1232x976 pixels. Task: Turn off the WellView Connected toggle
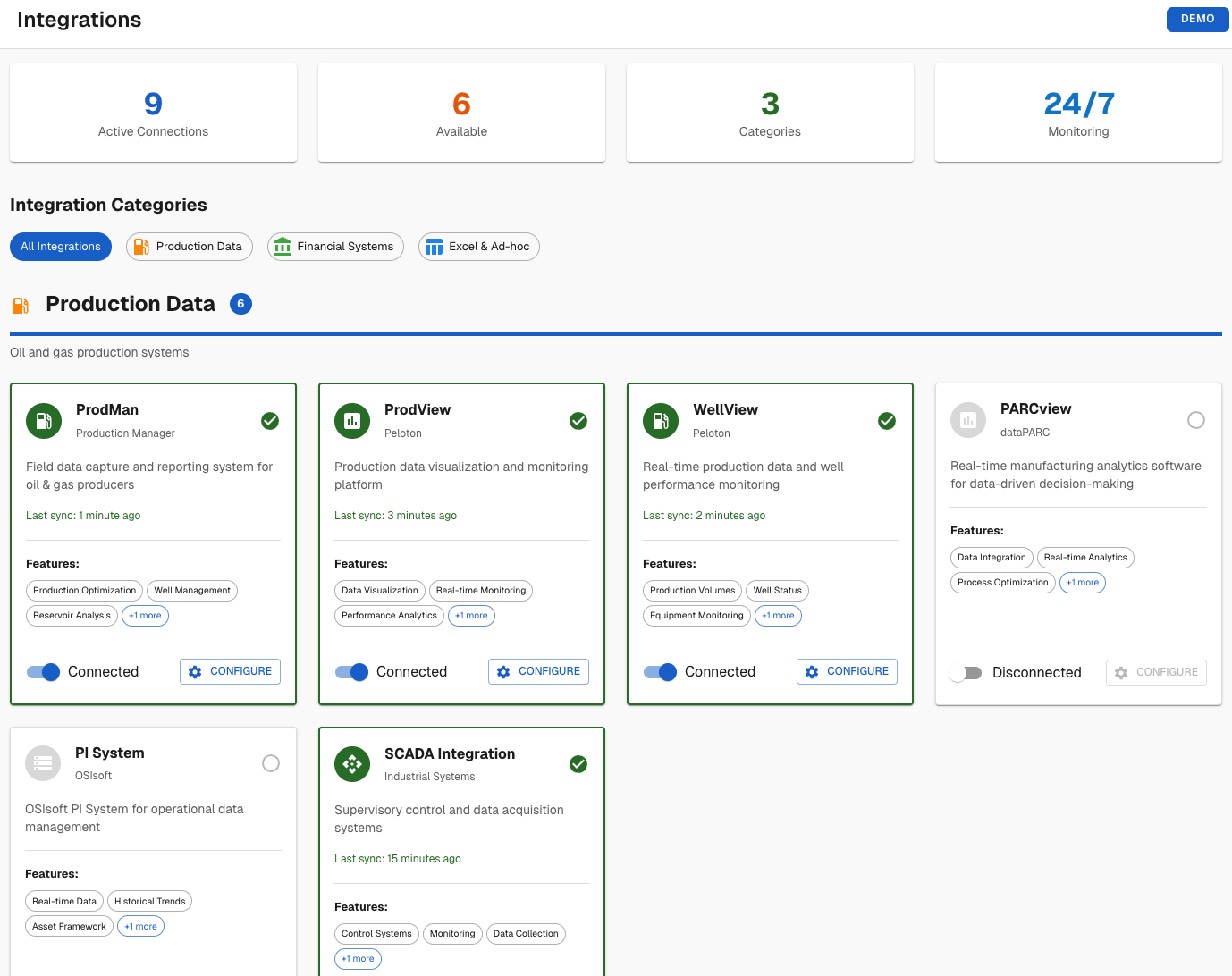coord(659,671)
